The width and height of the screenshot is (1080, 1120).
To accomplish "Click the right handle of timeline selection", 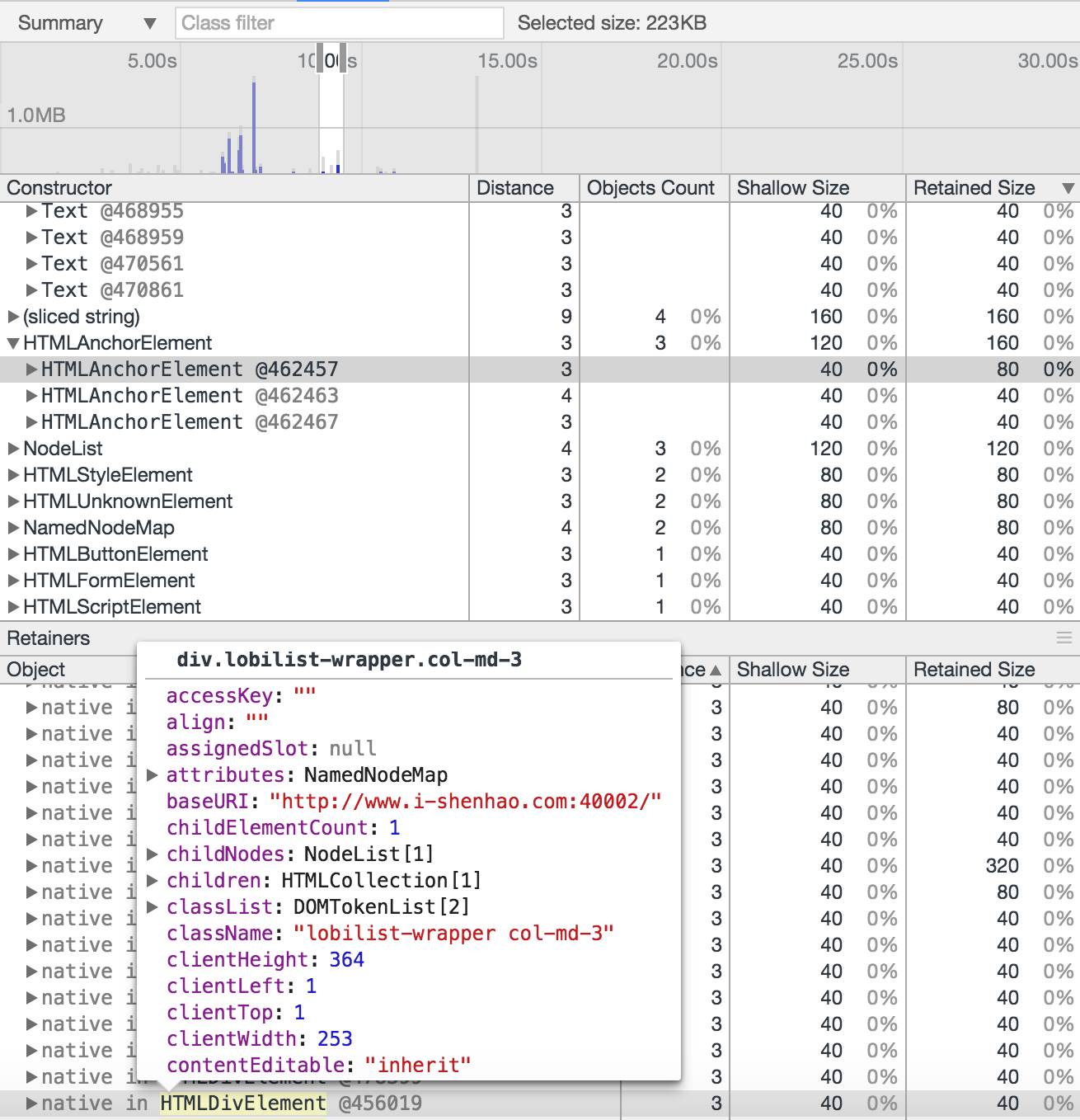I will 343,58.
